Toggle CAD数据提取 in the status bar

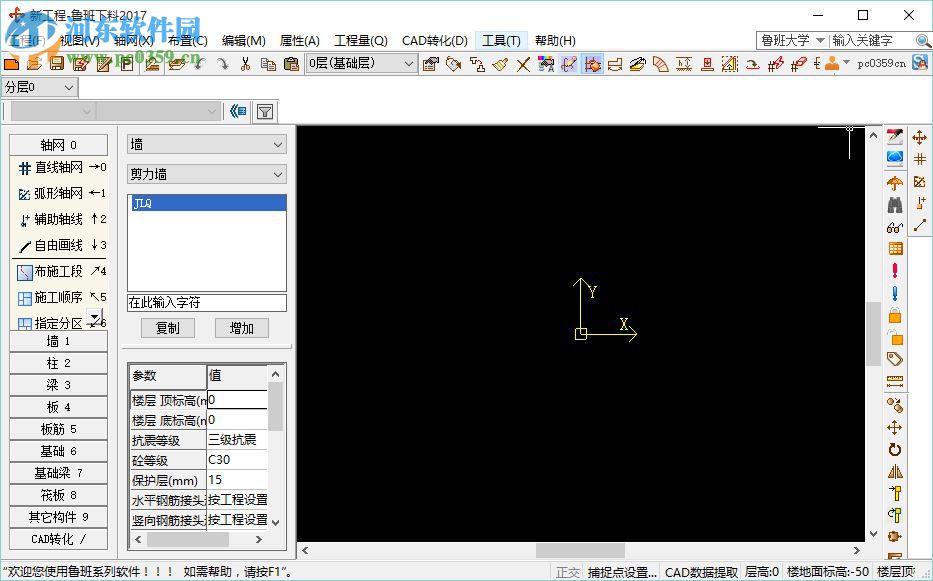pyautogui.click(x=701, y=572)
